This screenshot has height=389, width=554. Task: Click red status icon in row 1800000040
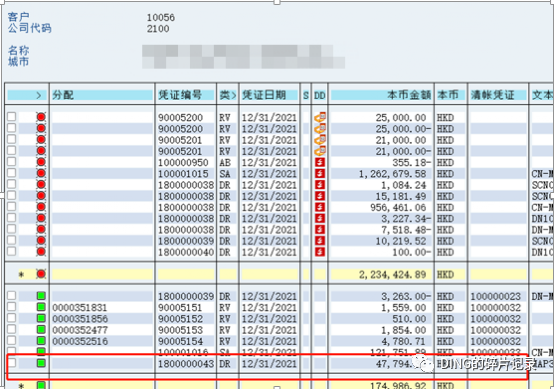41,252
